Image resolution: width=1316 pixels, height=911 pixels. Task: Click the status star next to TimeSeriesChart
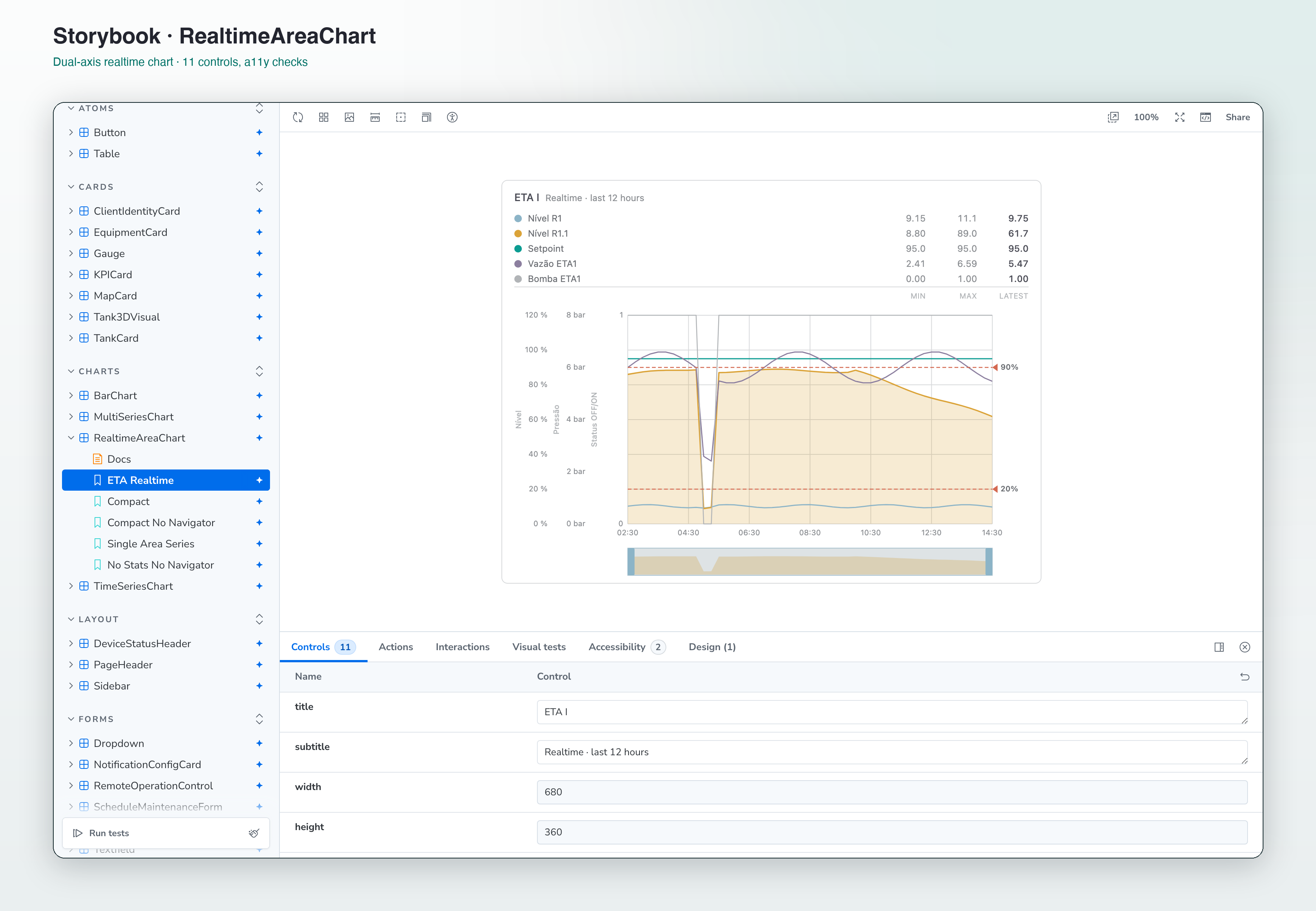point(259,586)
